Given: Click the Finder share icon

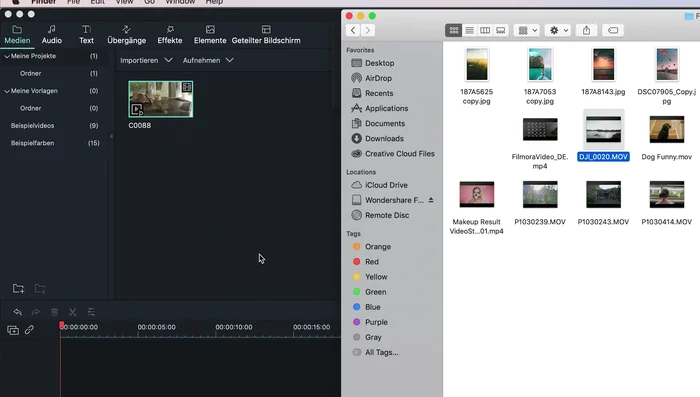Looking at the screenshot, I should coord(586,30).
